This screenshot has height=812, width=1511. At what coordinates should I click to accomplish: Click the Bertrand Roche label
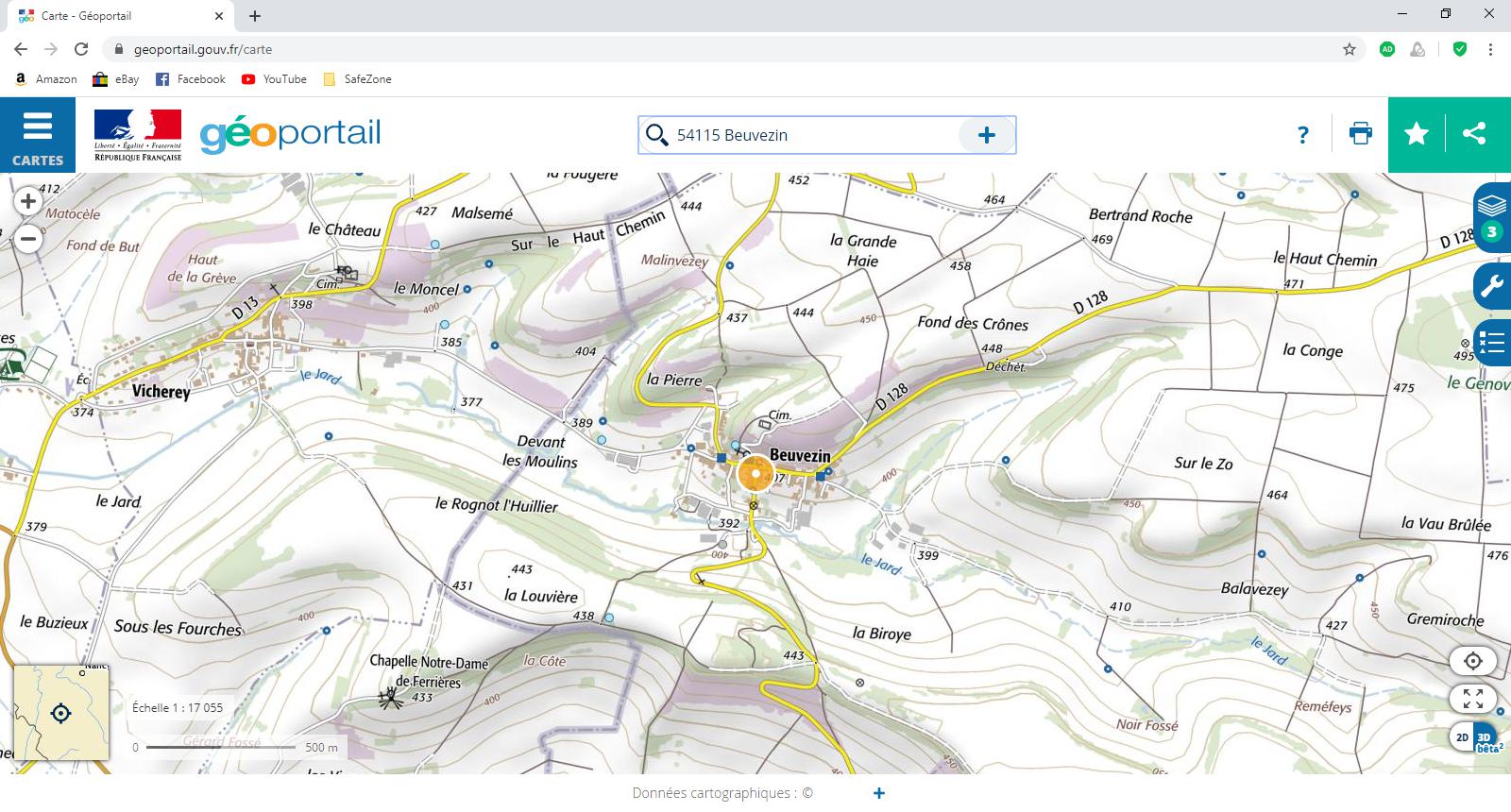click(1141, 215)
